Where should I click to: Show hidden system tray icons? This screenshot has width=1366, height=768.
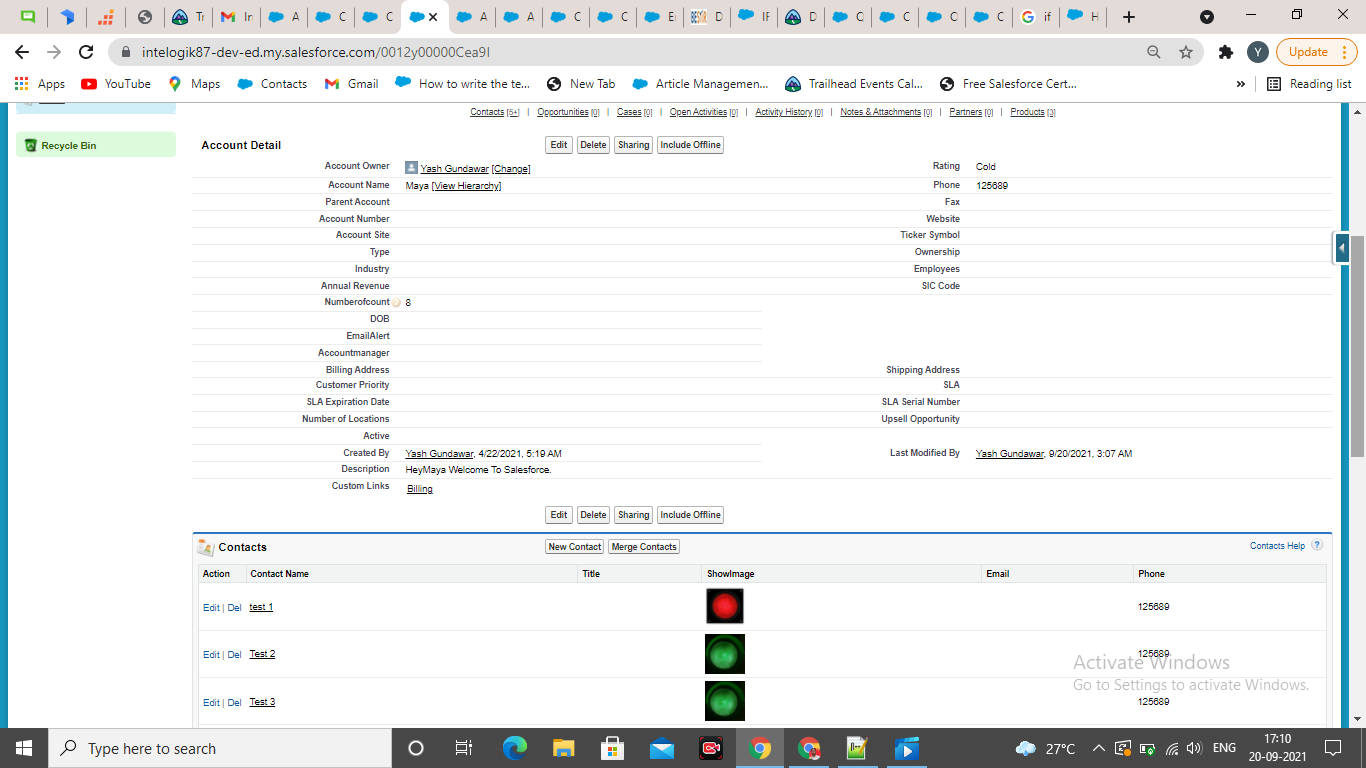pos(1098,748)
